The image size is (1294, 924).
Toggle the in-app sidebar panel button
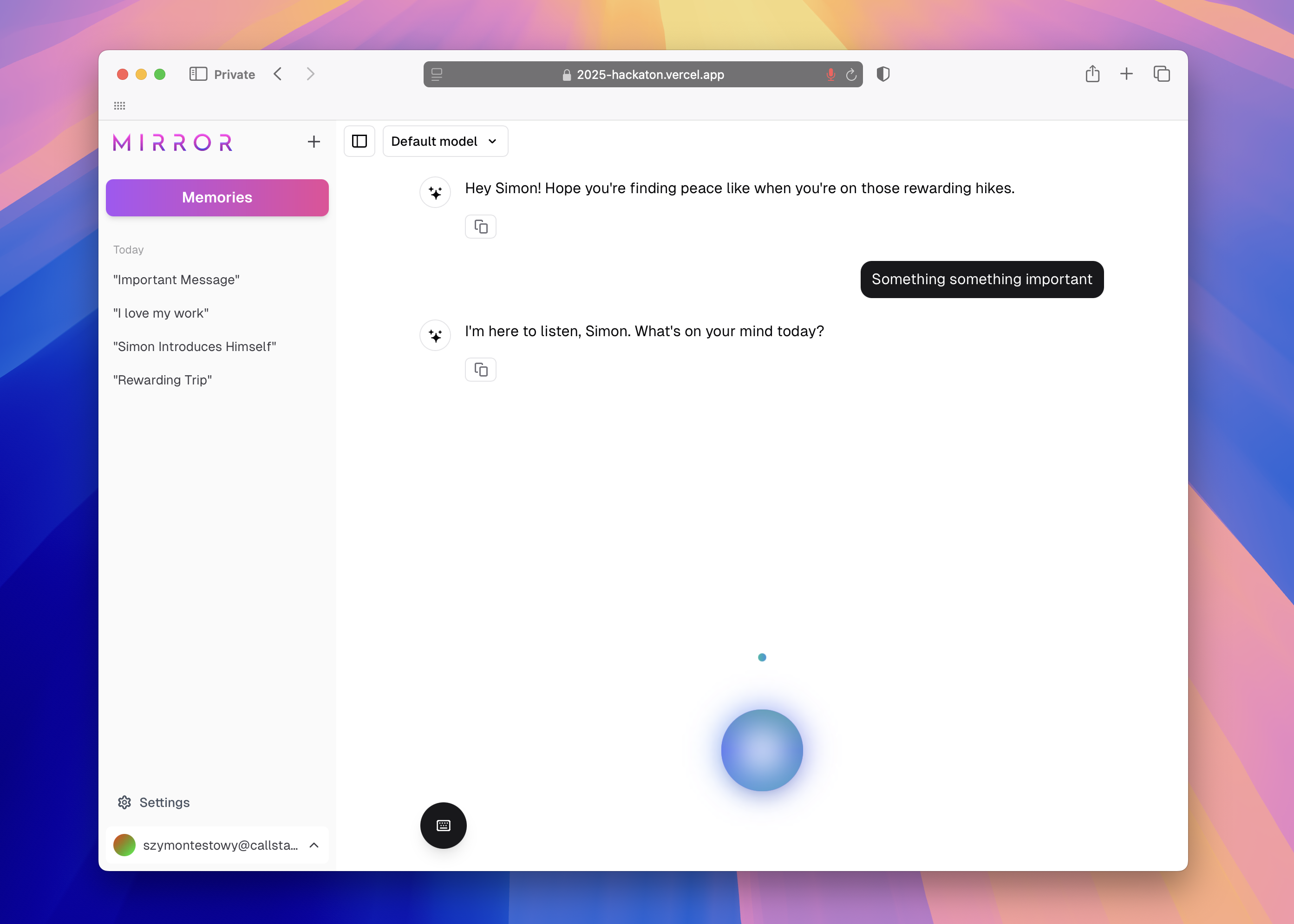click(359, 141)
